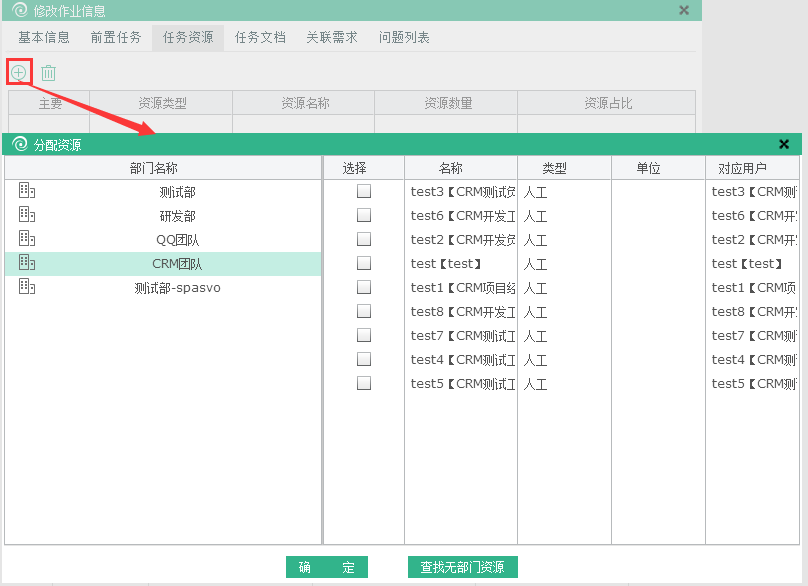Choose the 测试部-spasvo department row
Screen dimensions: 808x586
pos(177,287)
